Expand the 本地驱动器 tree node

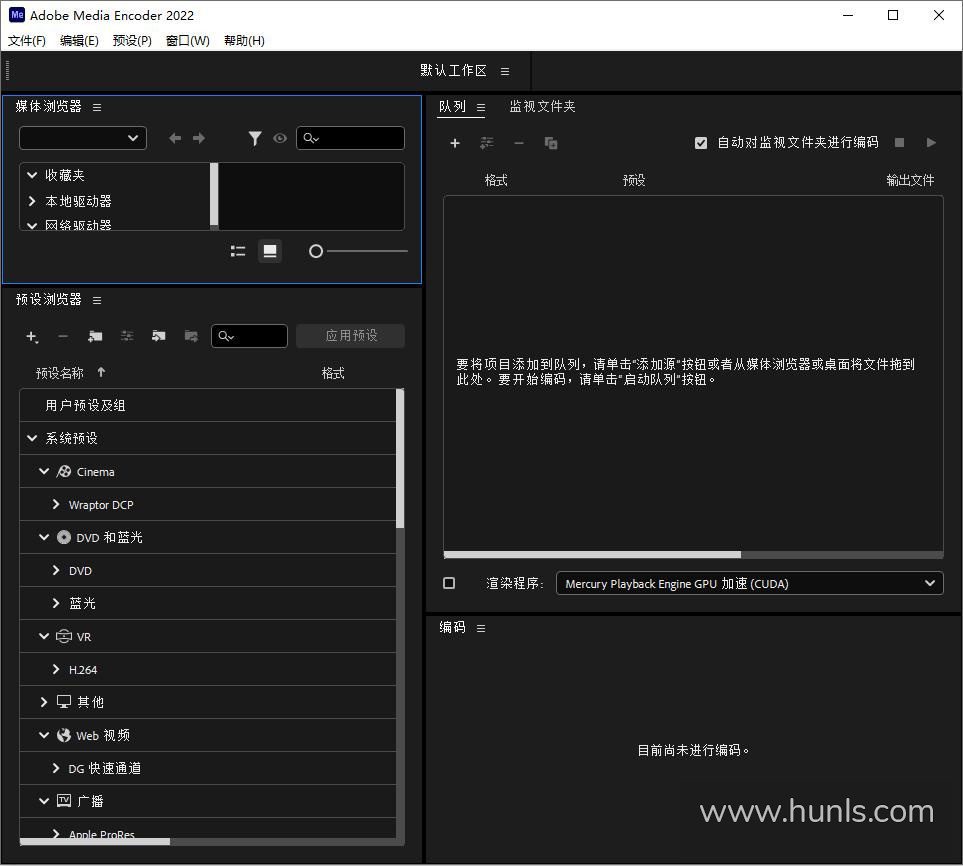pyautogui.click(x=32, y=201)
